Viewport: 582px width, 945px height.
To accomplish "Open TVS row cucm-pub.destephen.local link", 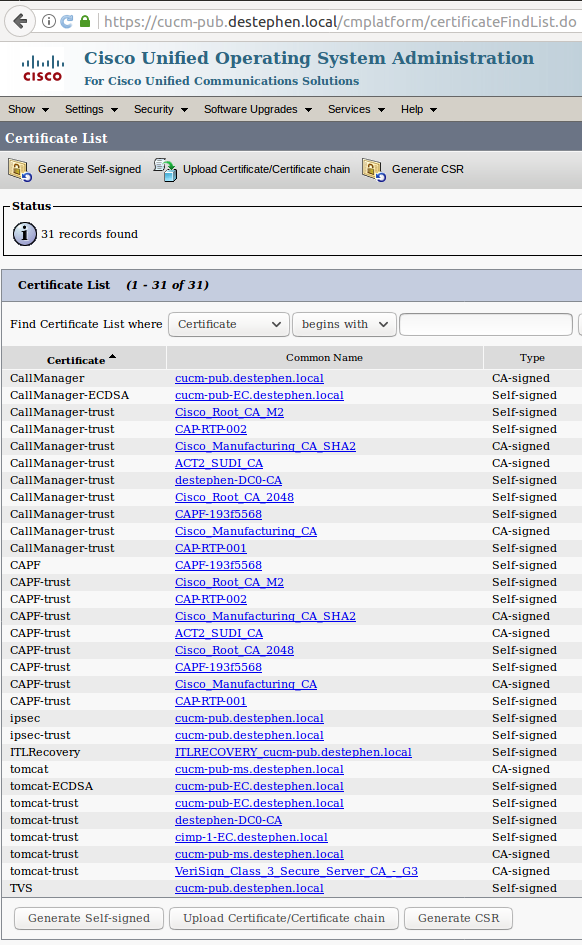I will (249, 888).
